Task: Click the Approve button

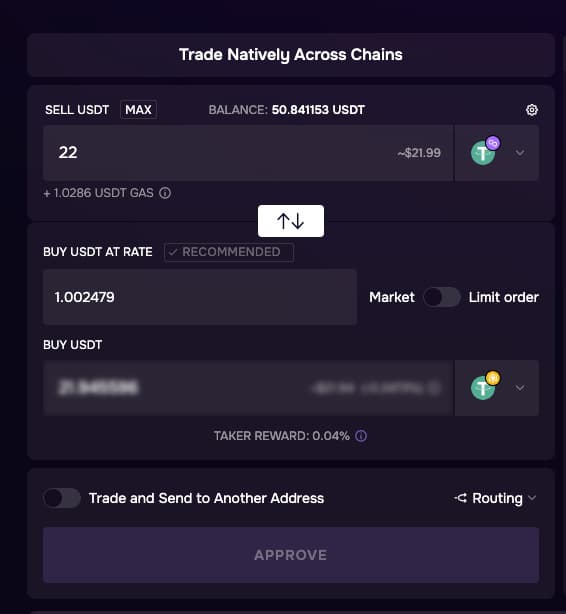Action: coord(291,555)
